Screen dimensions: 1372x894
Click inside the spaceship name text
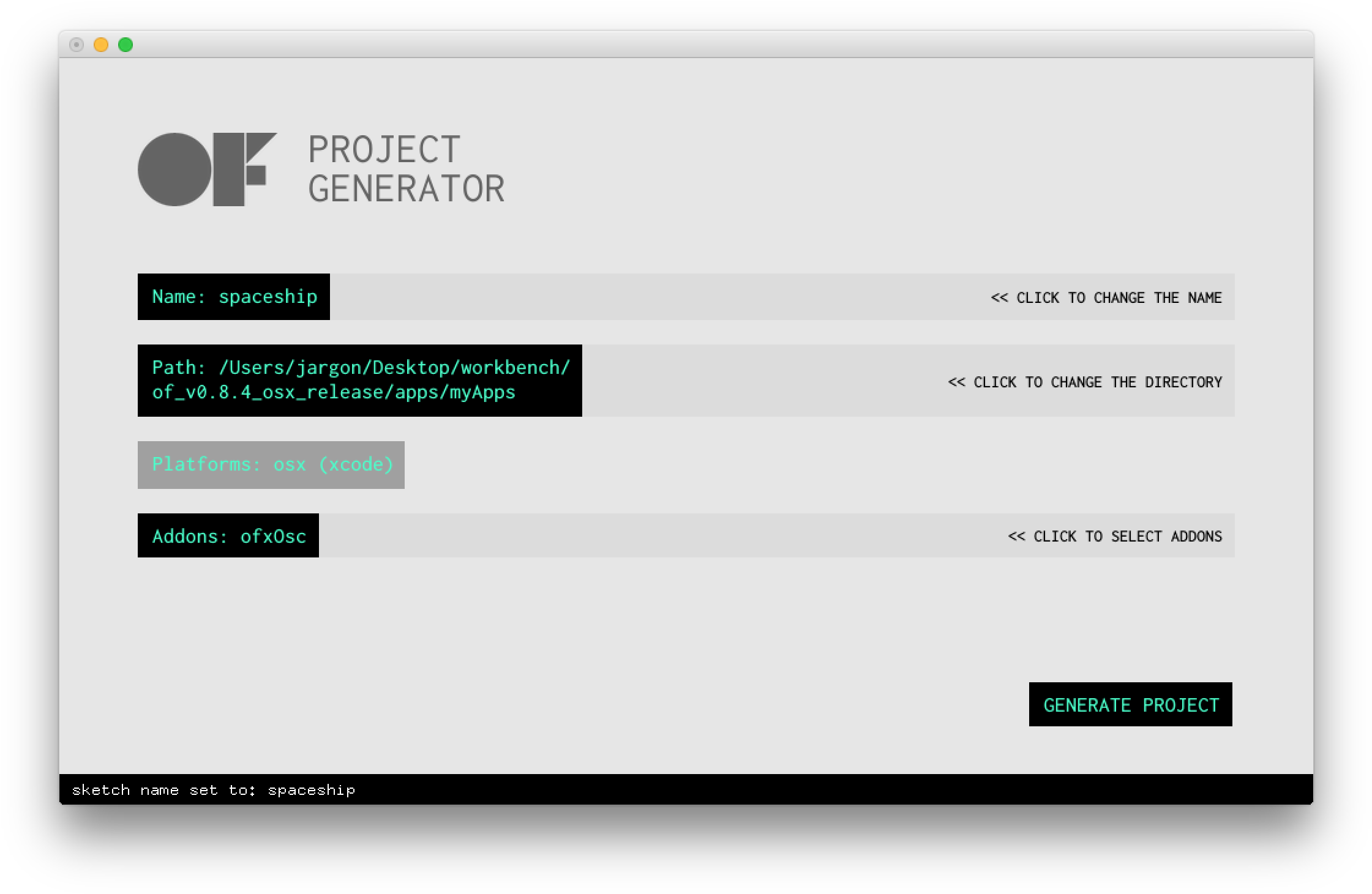pos(268,297)
